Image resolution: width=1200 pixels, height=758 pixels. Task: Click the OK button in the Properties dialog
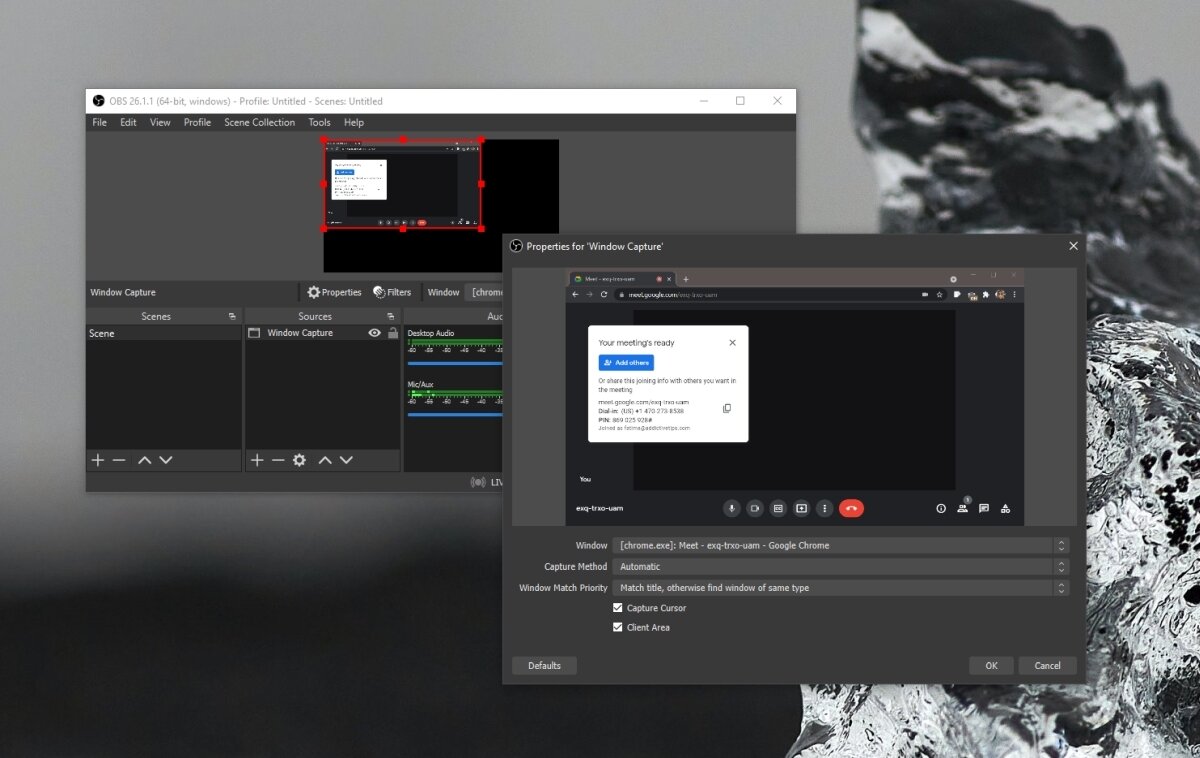991,666
